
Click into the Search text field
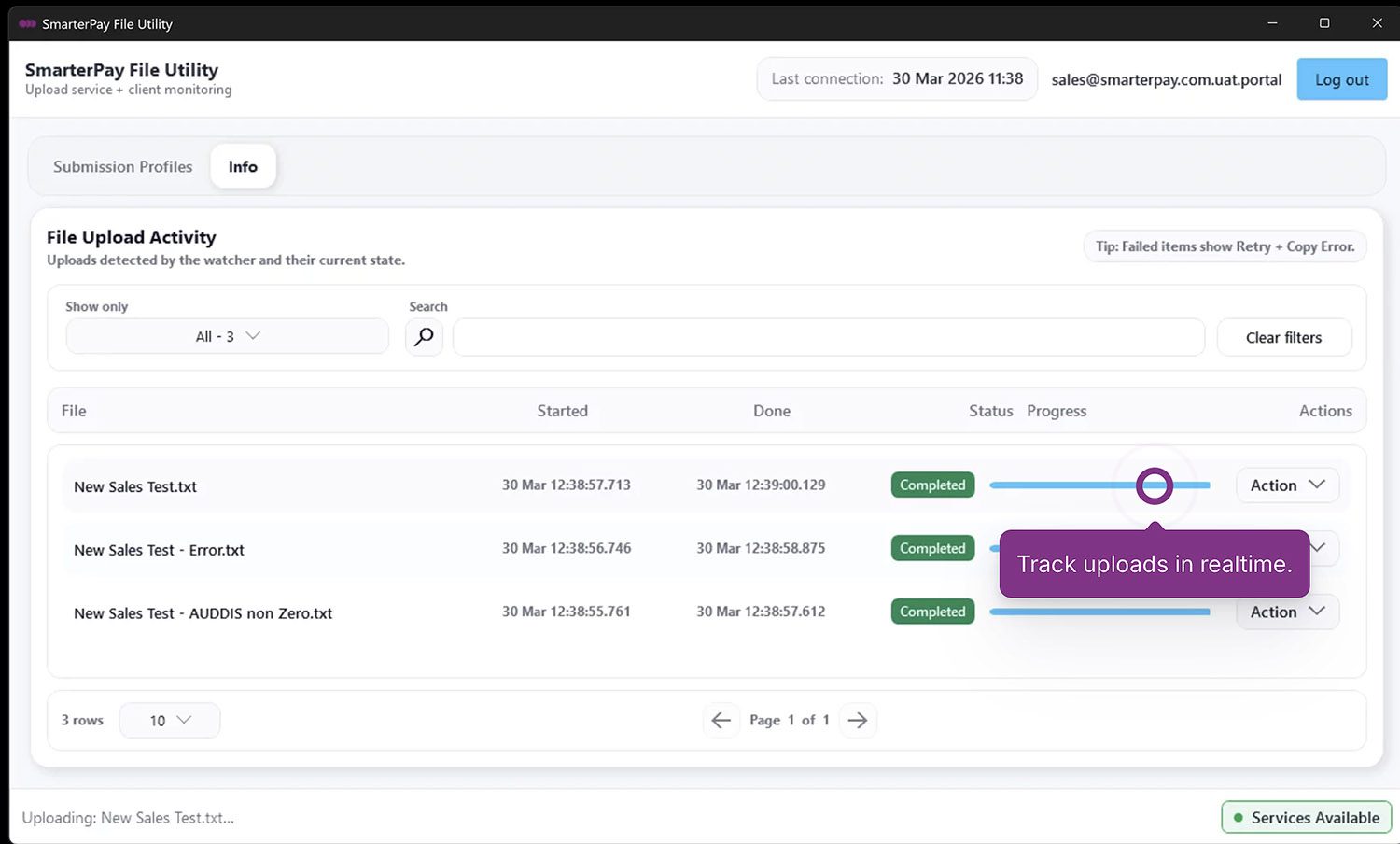point(828,337)
